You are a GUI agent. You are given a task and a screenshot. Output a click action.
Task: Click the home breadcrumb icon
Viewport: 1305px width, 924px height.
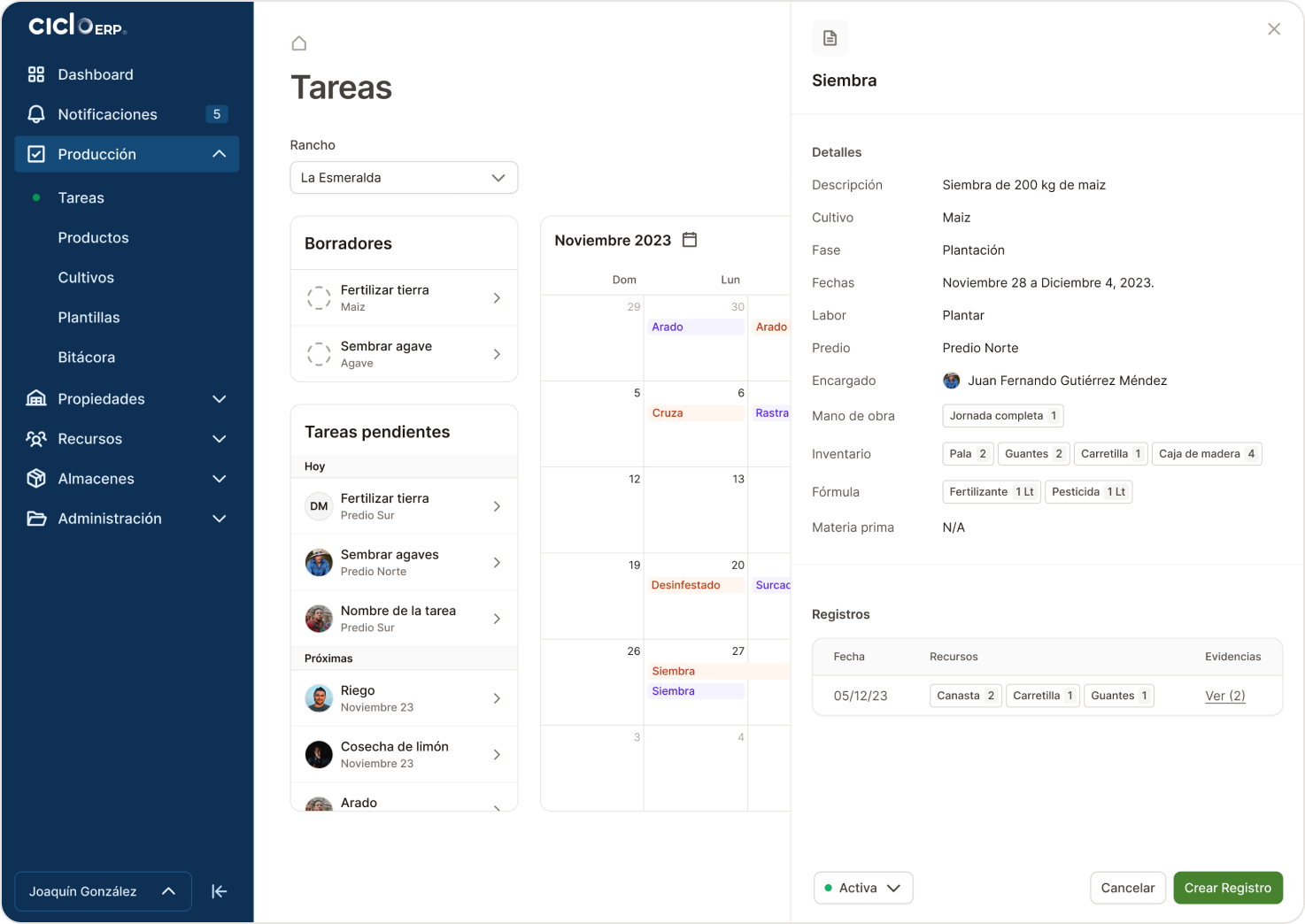pos(299,43)
